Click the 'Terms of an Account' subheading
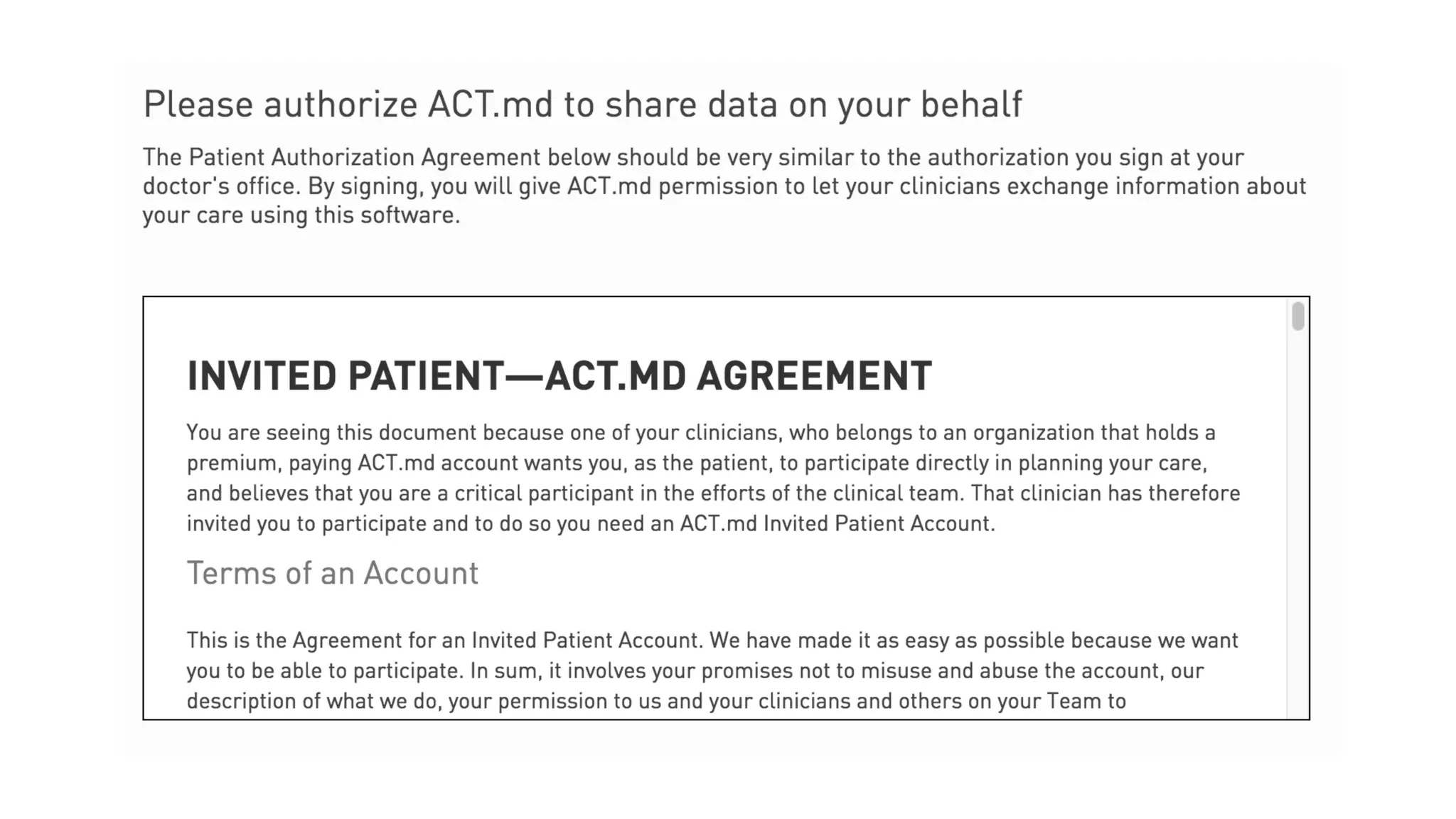This screenshot has width=1456, height=819. pyautogui.click(x=333, y=573)
